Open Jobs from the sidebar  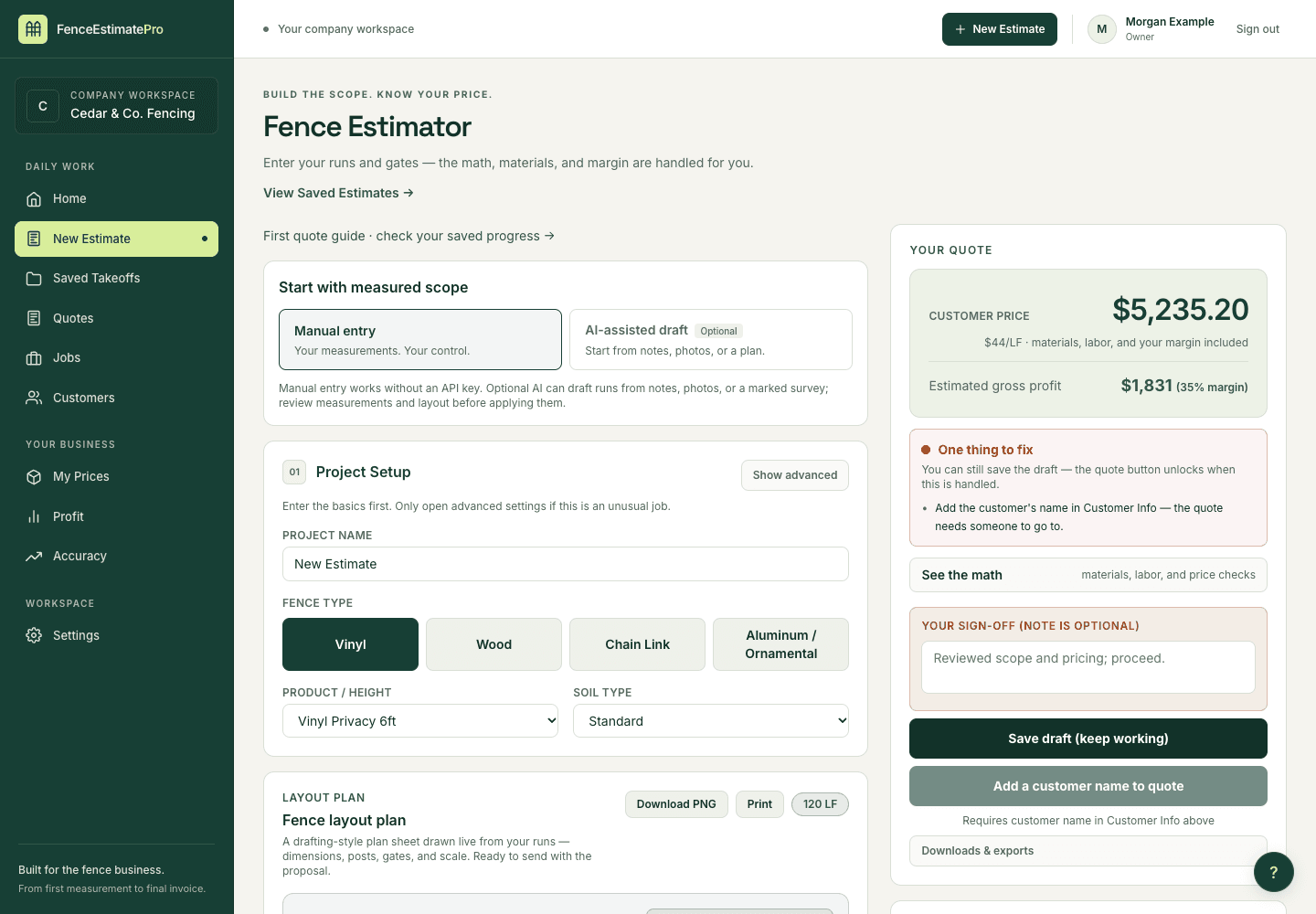116,358
